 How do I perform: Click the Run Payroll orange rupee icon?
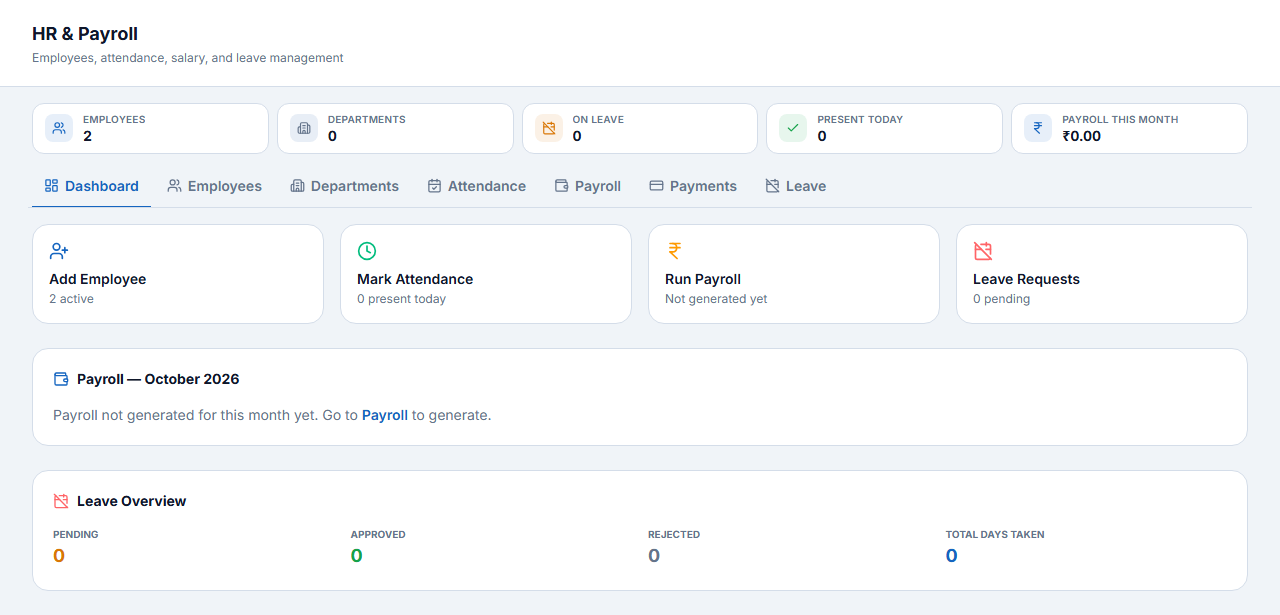675,251
